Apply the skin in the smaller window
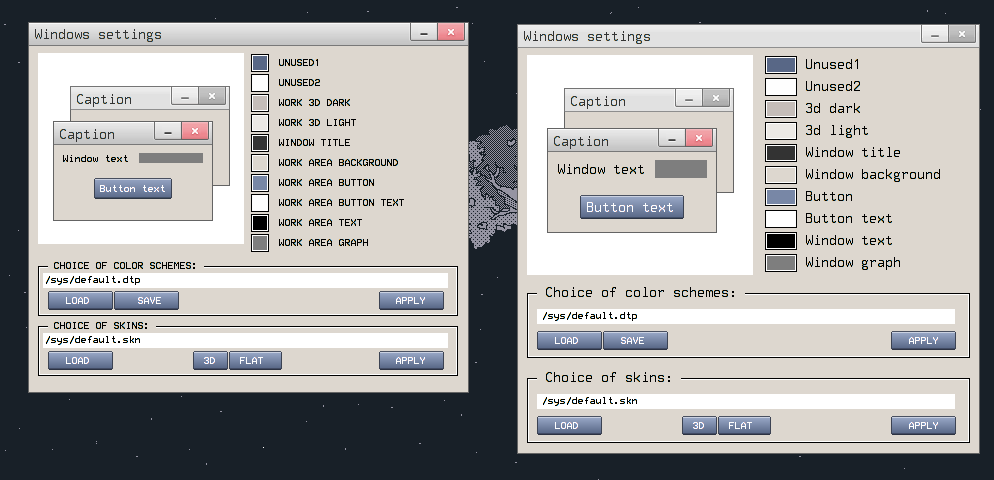 pyautogui.click(x=411, y=361)
